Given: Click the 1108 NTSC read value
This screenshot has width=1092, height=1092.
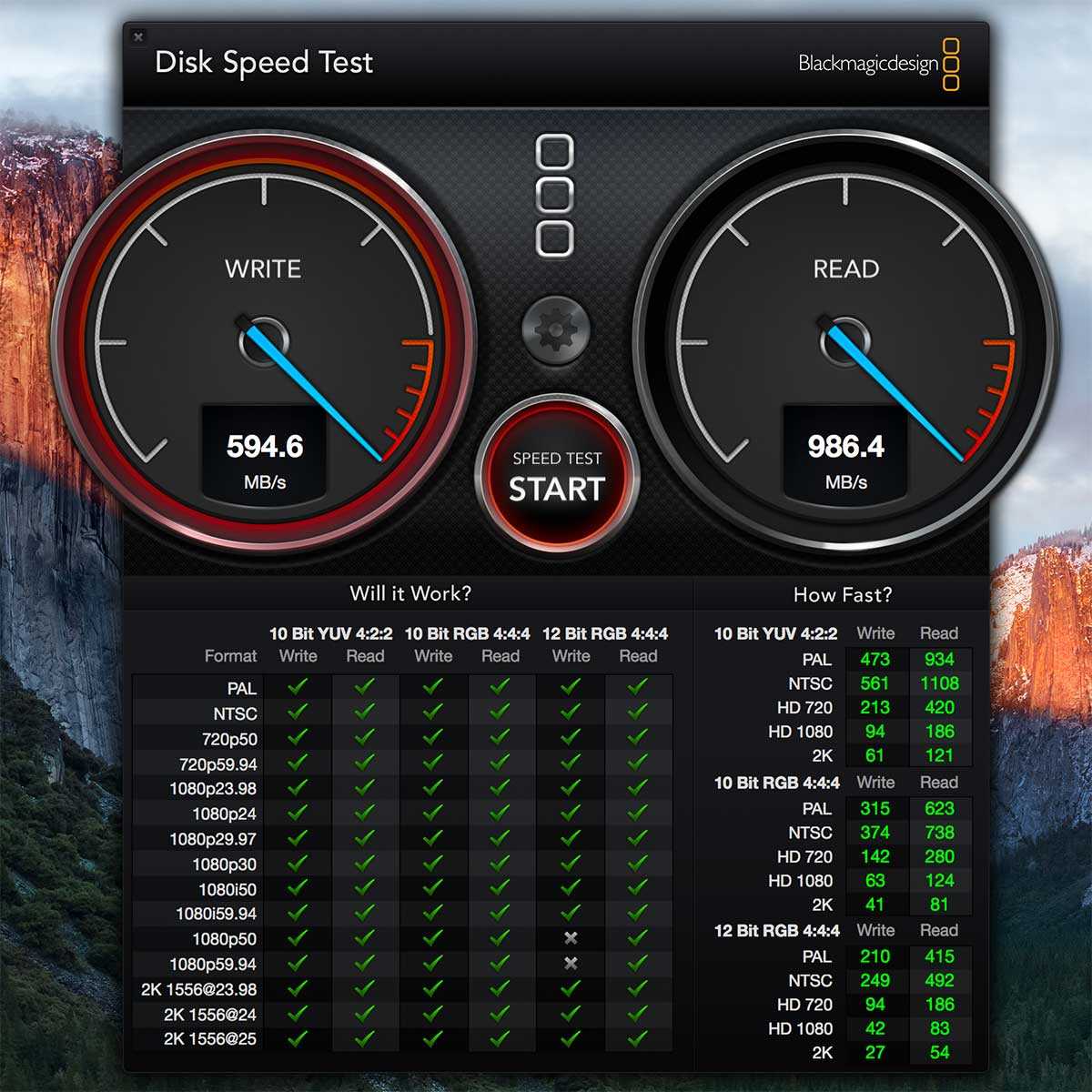Looking at the screenshot, I should pyautogui.click(x=939, y=683).
